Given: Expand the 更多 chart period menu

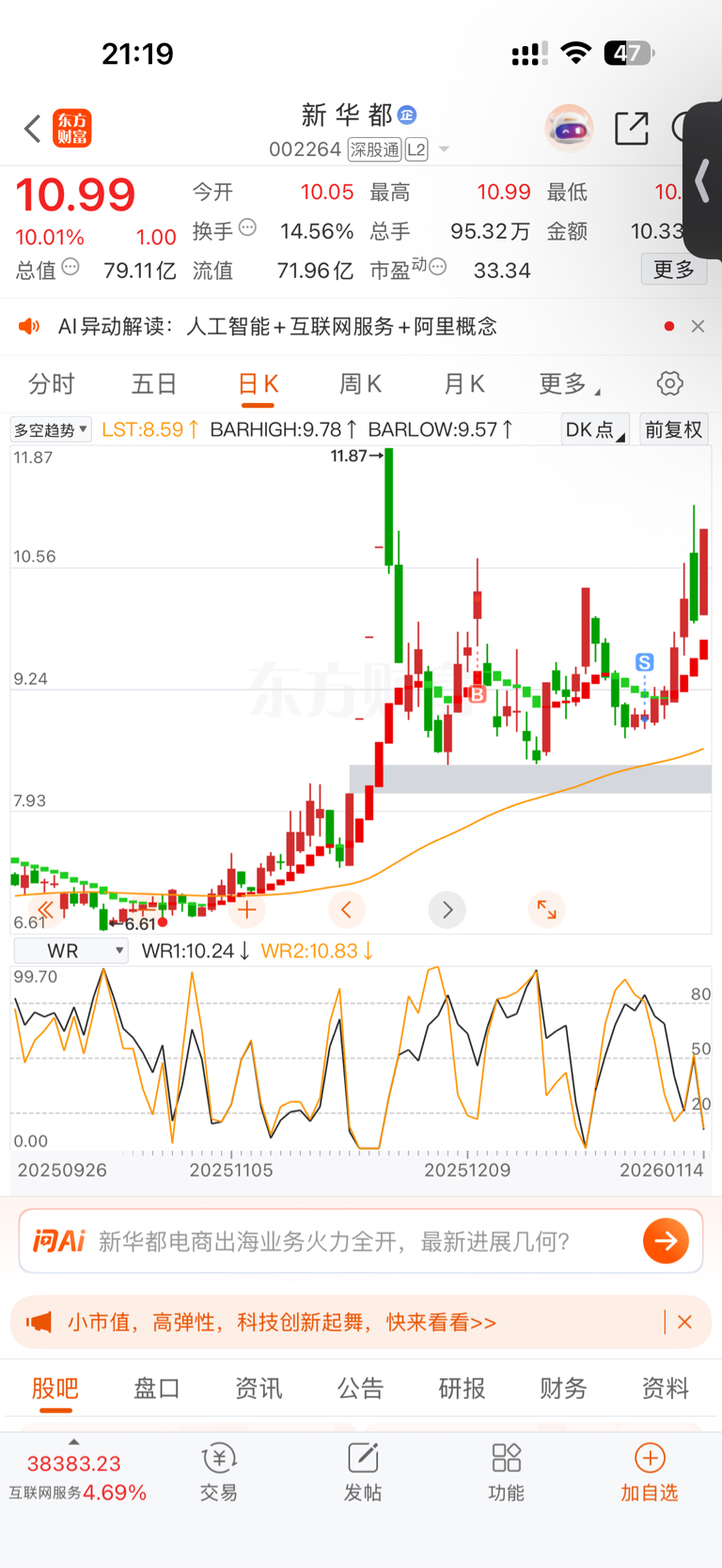Looking at the screenshot, I should 569,384.
